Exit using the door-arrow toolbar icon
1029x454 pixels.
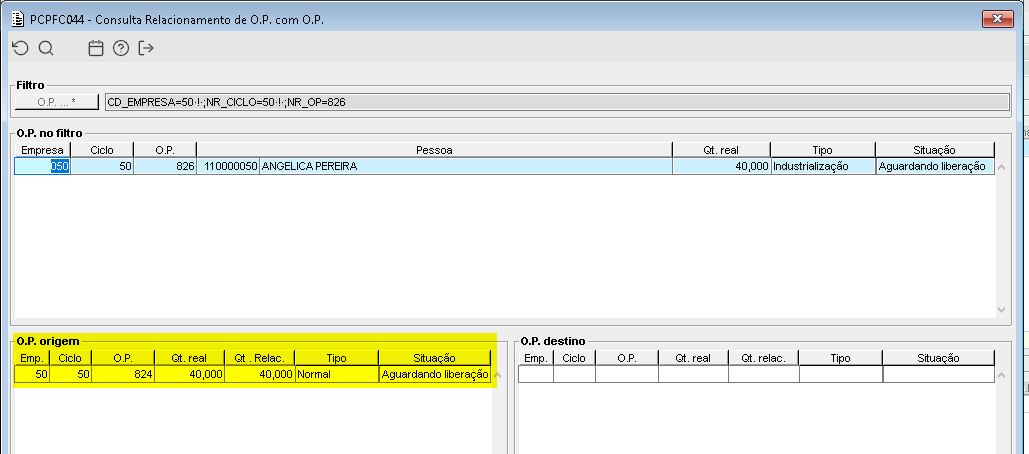[x=146, y=48]
